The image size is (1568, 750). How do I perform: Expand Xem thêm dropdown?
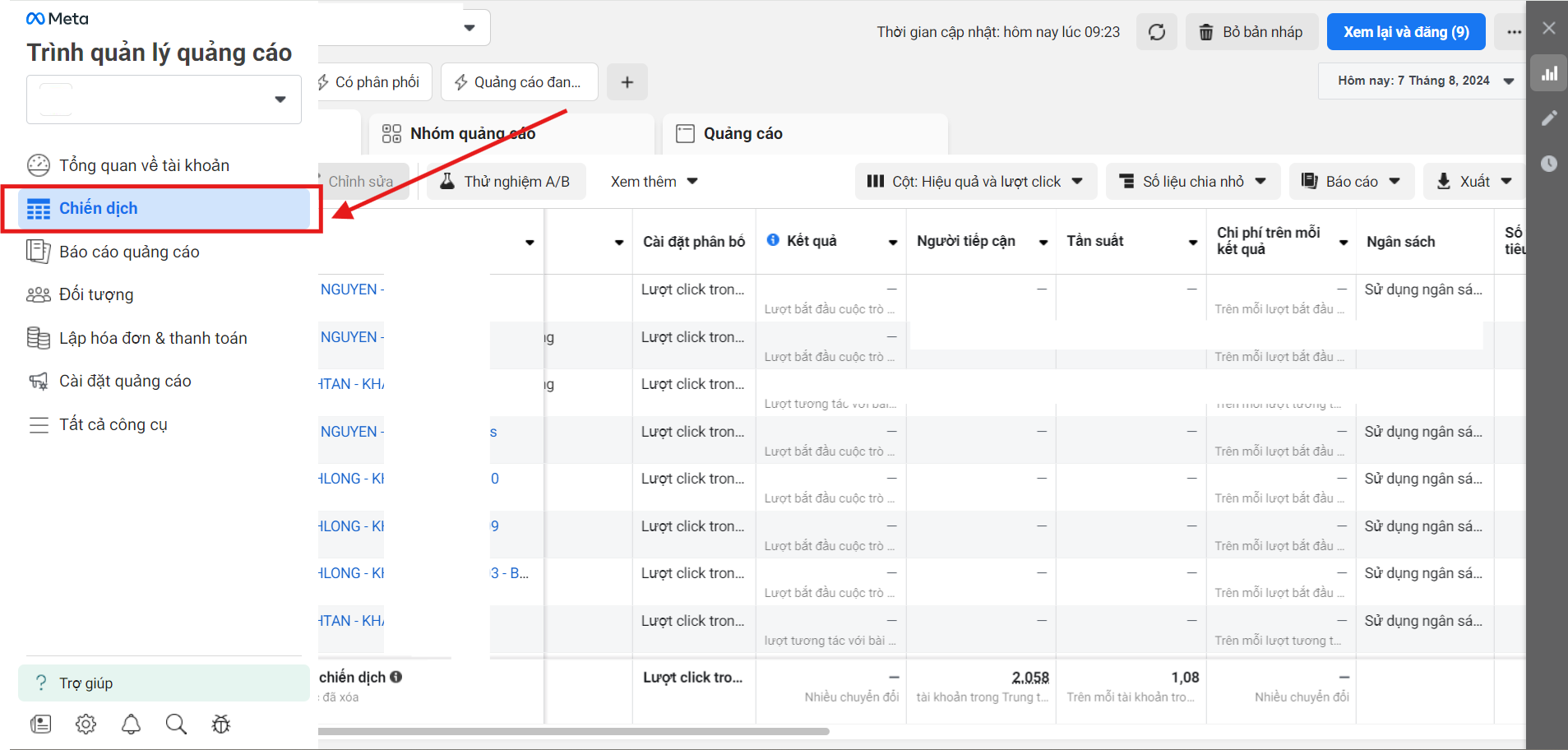pyautogui.click(x=654, y=182)
